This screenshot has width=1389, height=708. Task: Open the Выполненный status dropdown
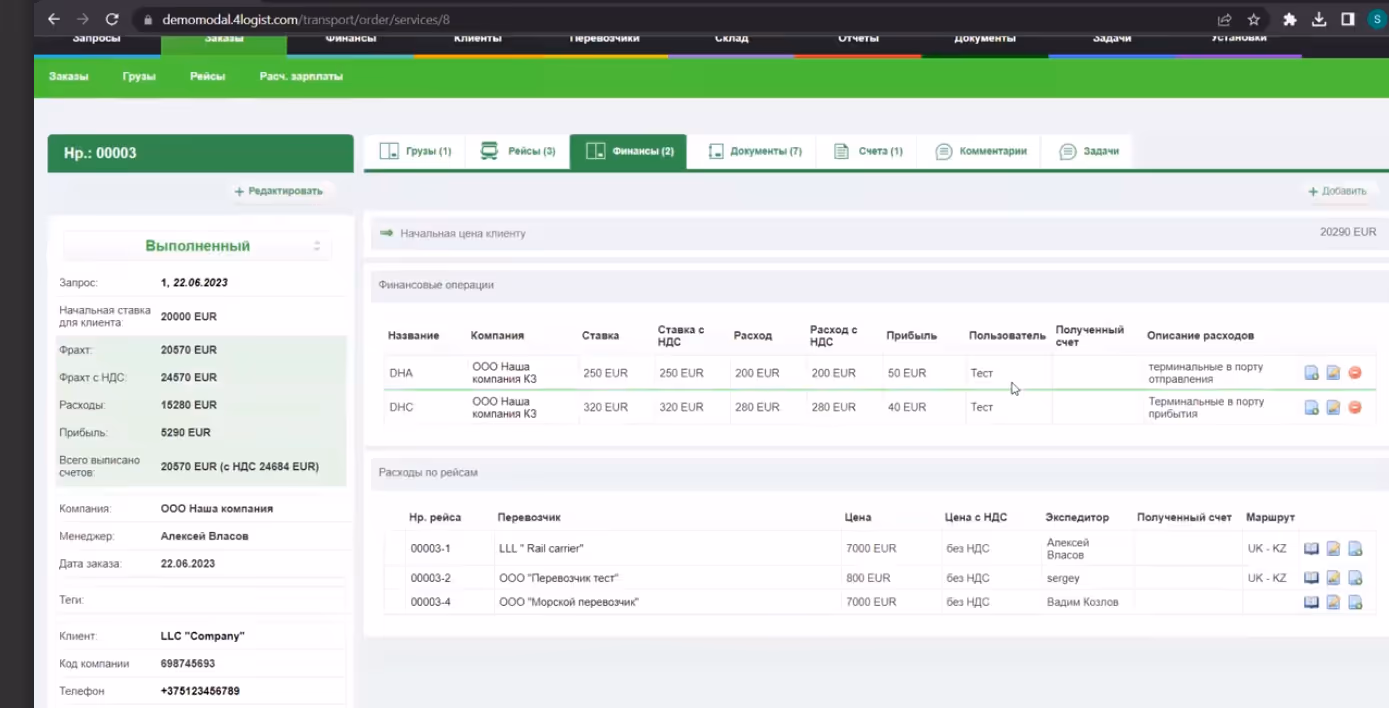(198, 246)
